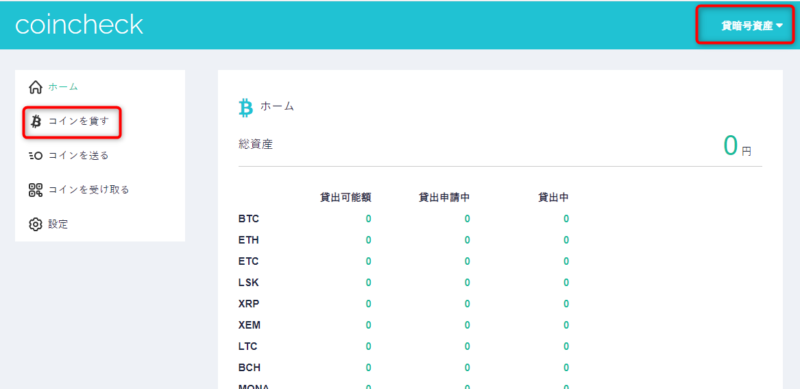This screenshot has width=800, height=389.
Task: Select the ETH row label
Action: [248, 240]
